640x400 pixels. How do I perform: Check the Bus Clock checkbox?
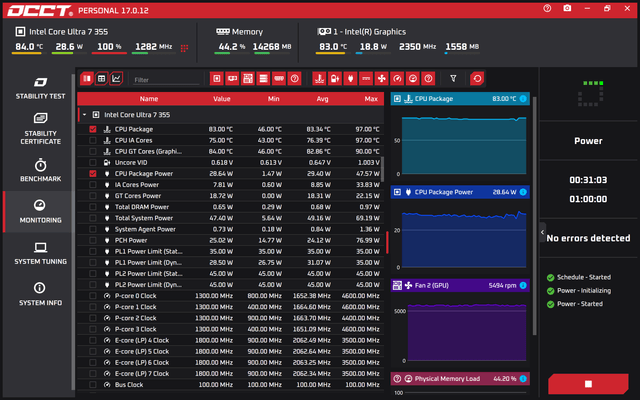tap(93, 384)
